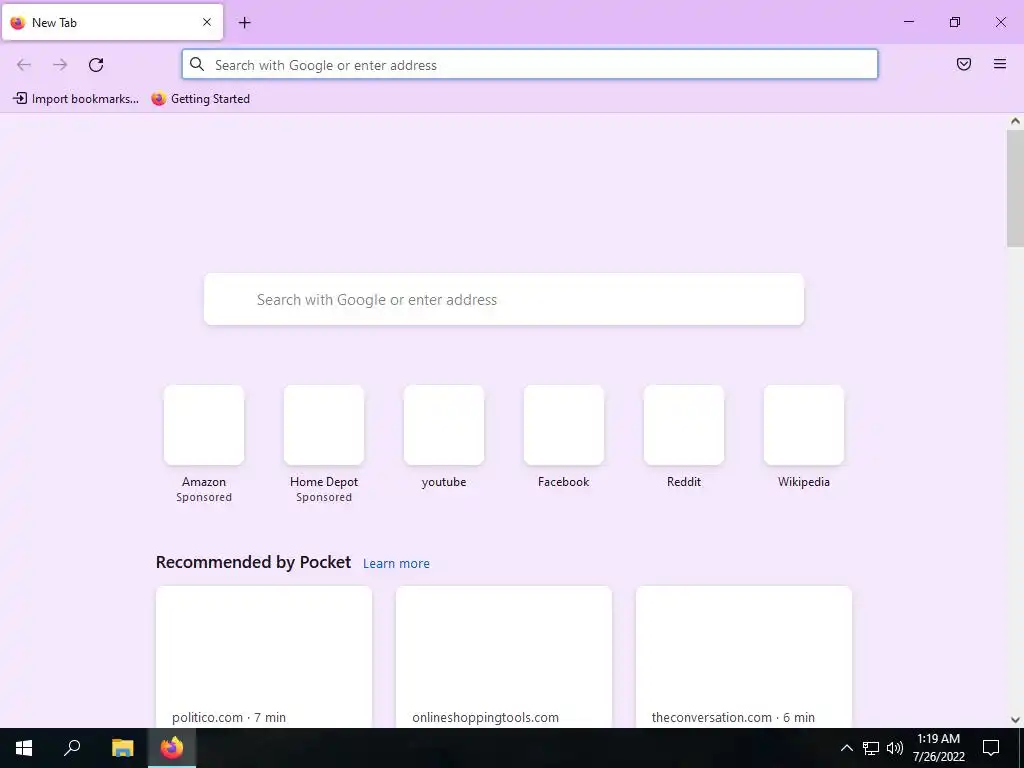Click the Back navigation arrow
This screenshot has width=1024, height=768.
pyautogui.click(x=24, y=65)
